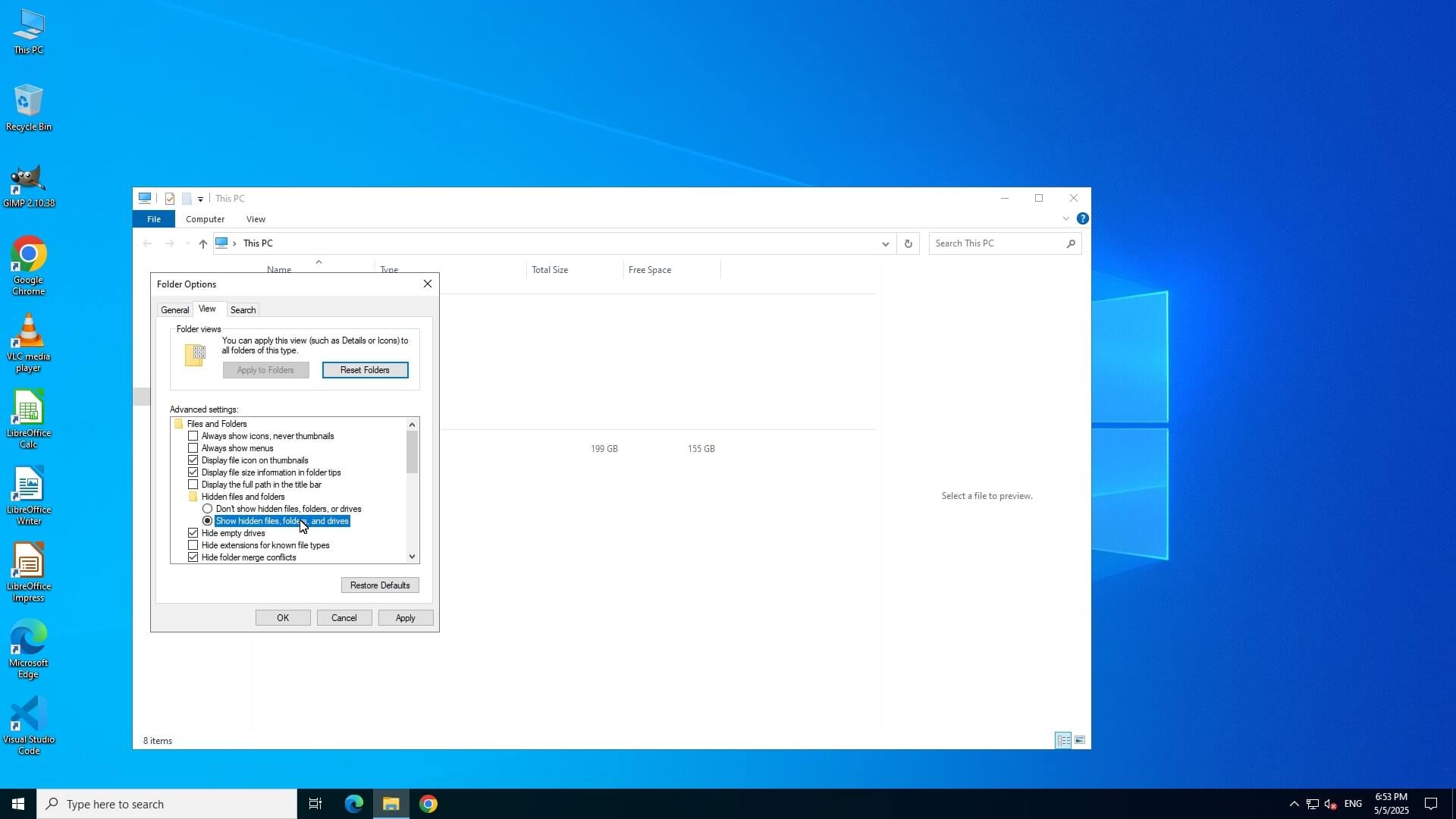Open Task View on the taskbar
This screenshot has height=819, width=1456.
[x=315, y=804]
